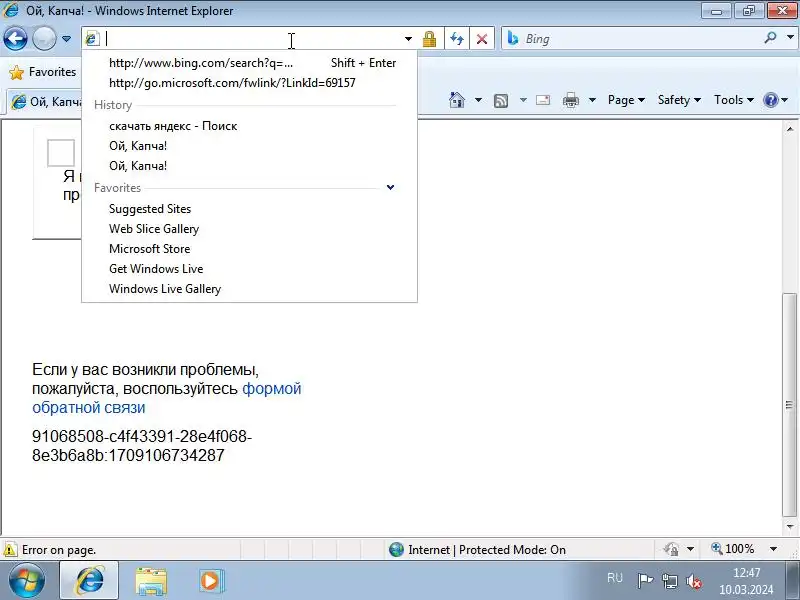Select the Ой, Капча! browser tab
This screenshot has width=800, height=600.
pos(45,102)
